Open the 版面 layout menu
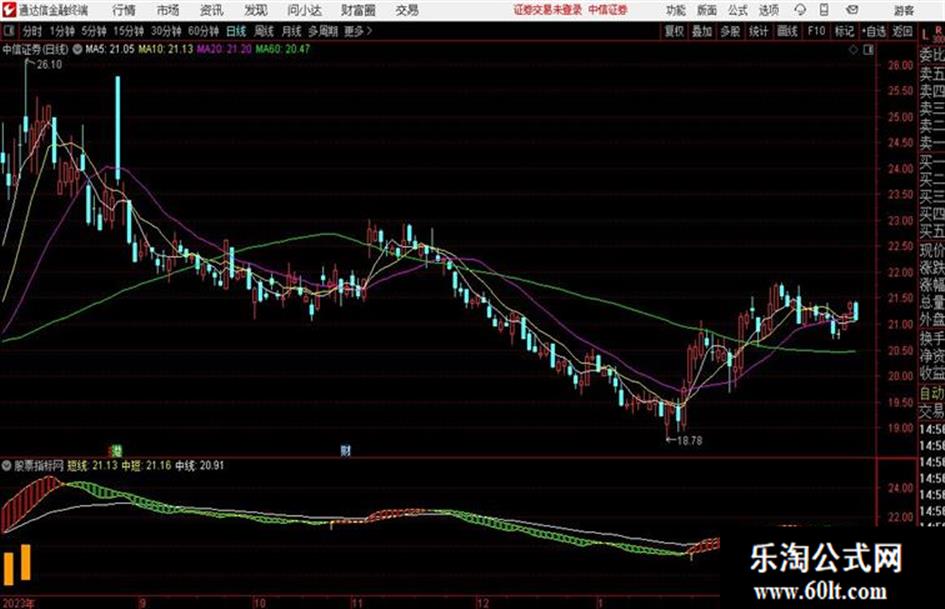Image resolution: width=945 pixels, height=609 pixels. pyautogui.click(x=706, y=10)
